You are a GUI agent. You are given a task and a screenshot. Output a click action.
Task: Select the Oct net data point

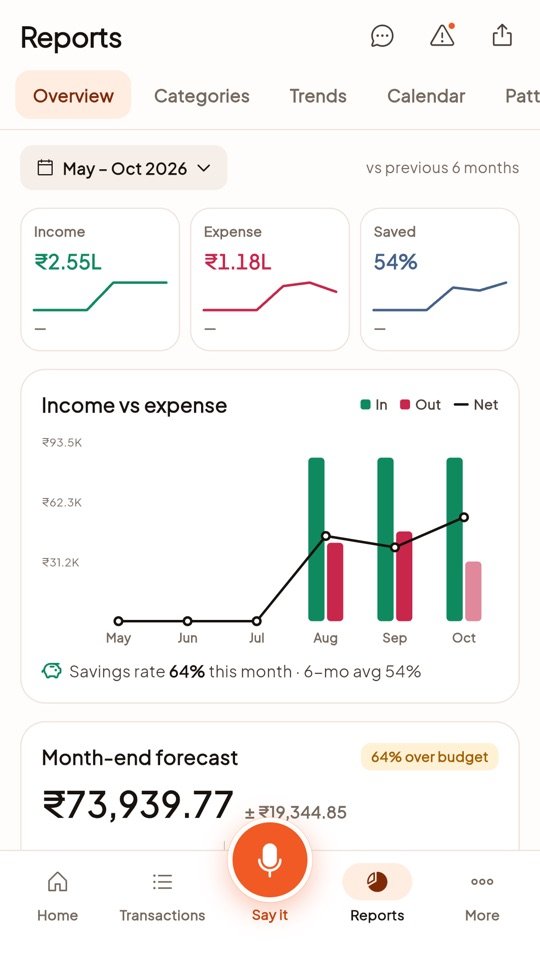(464, 517)
